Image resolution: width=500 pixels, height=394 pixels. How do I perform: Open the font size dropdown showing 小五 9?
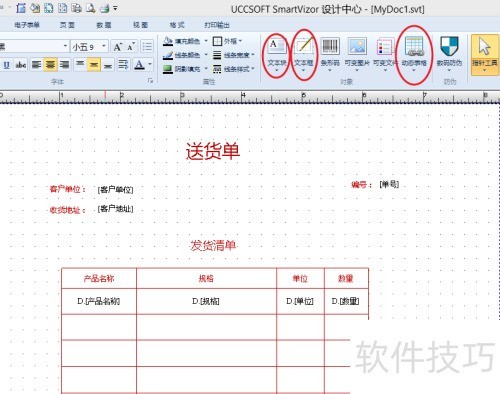89,46
